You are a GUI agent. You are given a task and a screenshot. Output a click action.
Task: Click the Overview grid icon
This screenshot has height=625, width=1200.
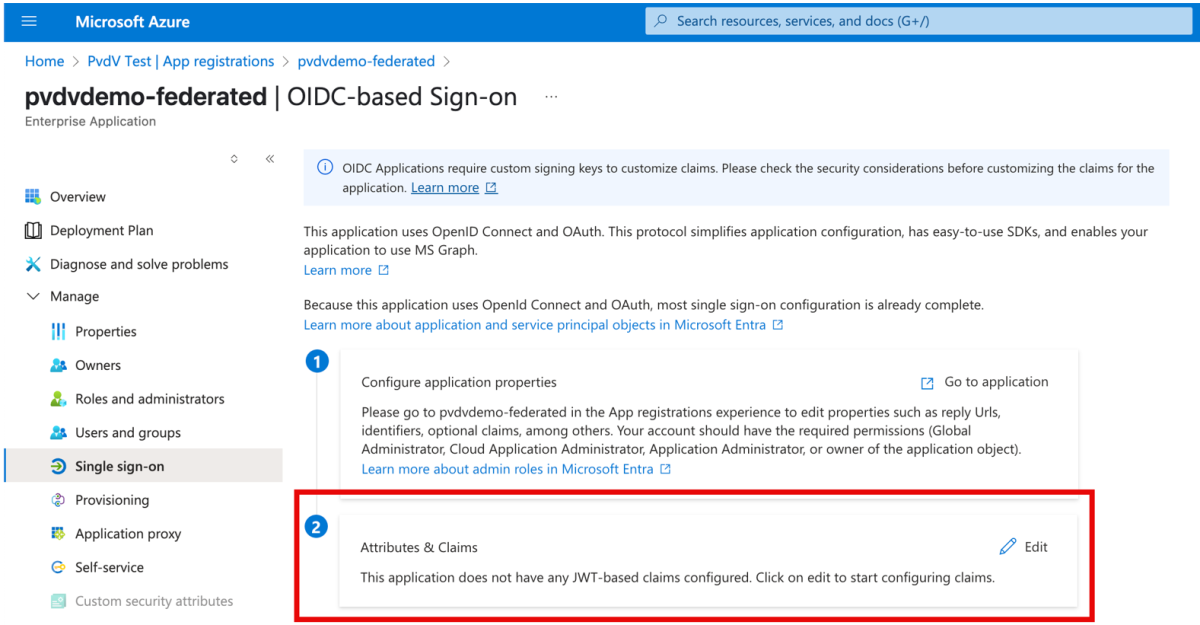pos(33,197)
